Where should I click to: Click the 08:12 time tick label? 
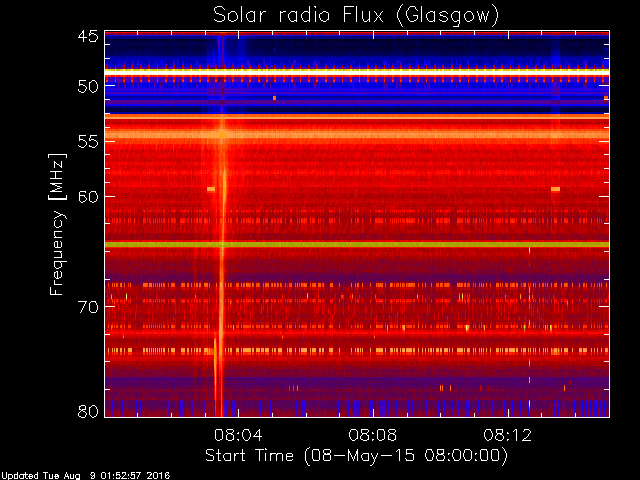coord(508,435)
